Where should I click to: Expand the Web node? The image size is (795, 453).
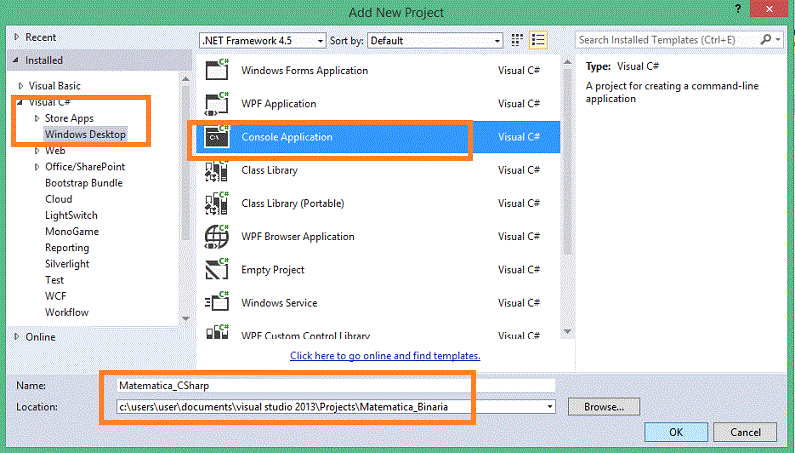37,151
